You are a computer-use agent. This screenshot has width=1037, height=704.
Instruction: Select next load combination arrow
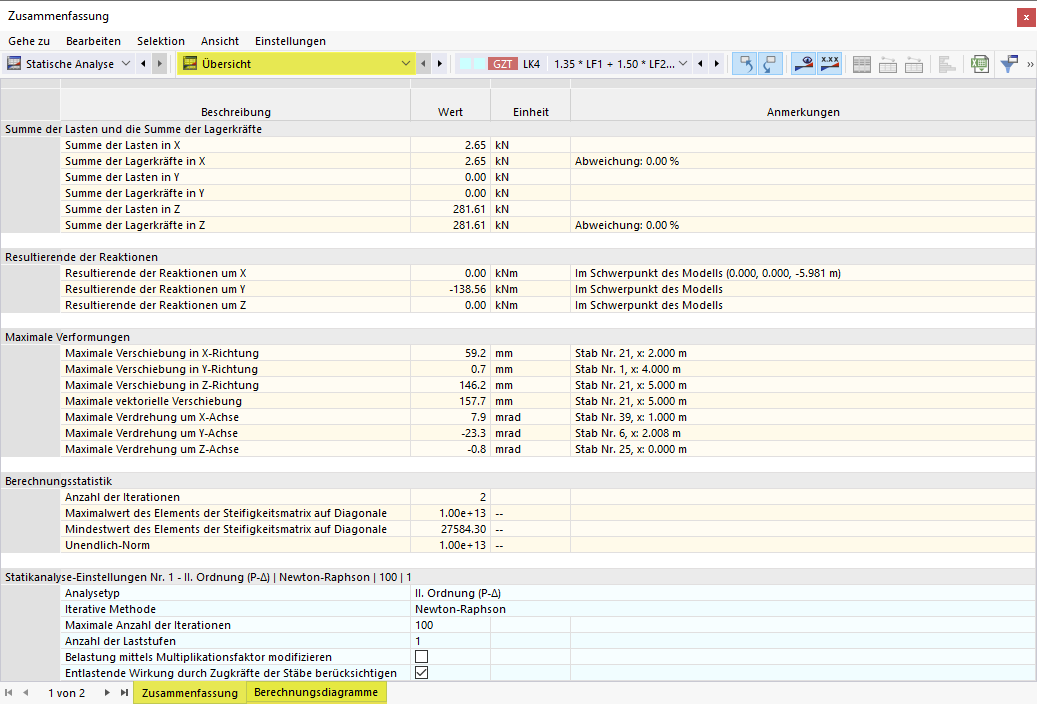(x=716, y=64)
